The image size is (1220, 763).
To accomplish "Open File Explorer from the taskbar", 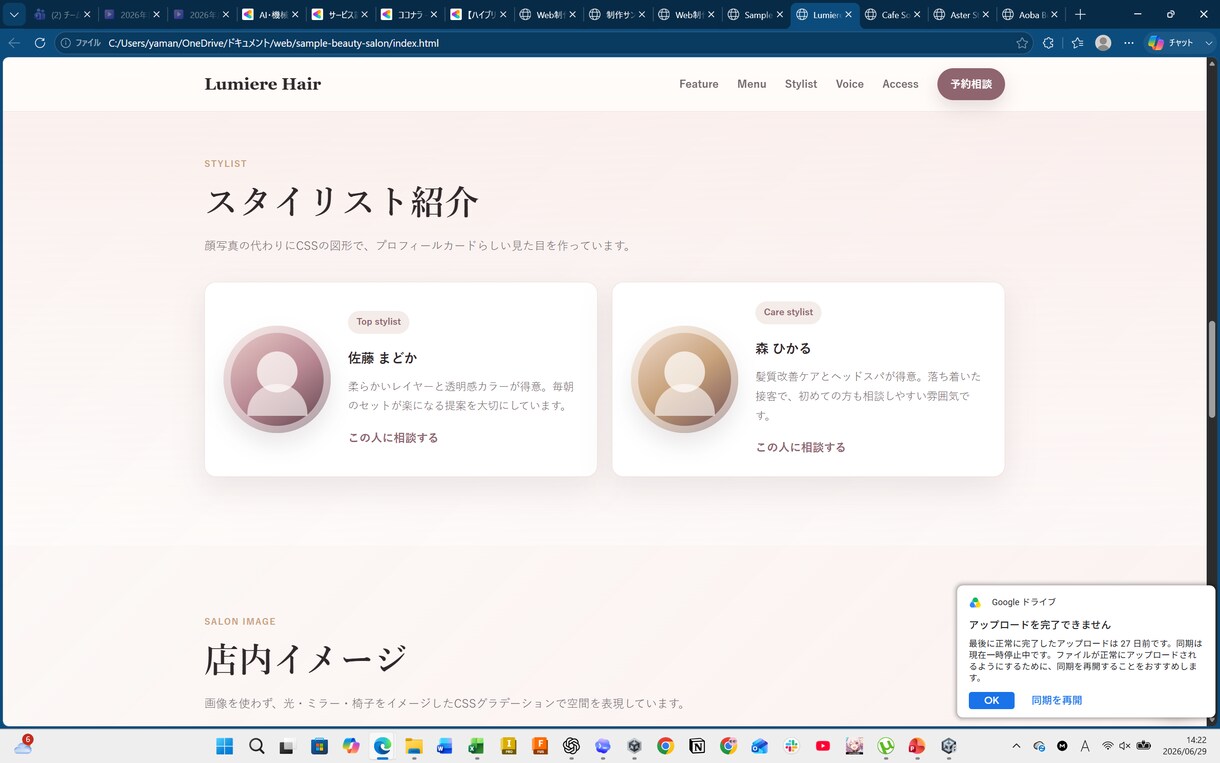I will pos(414,746).
